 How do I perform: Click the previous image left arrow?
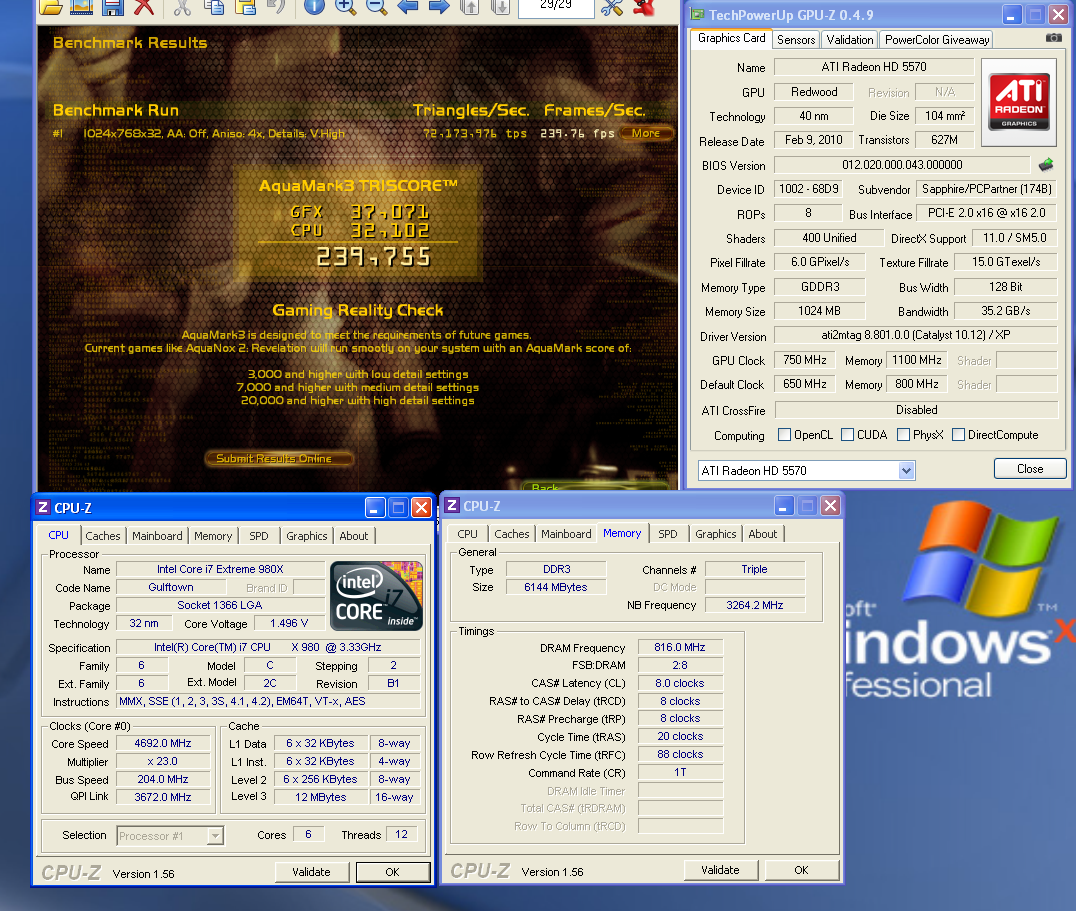point(408,7)
